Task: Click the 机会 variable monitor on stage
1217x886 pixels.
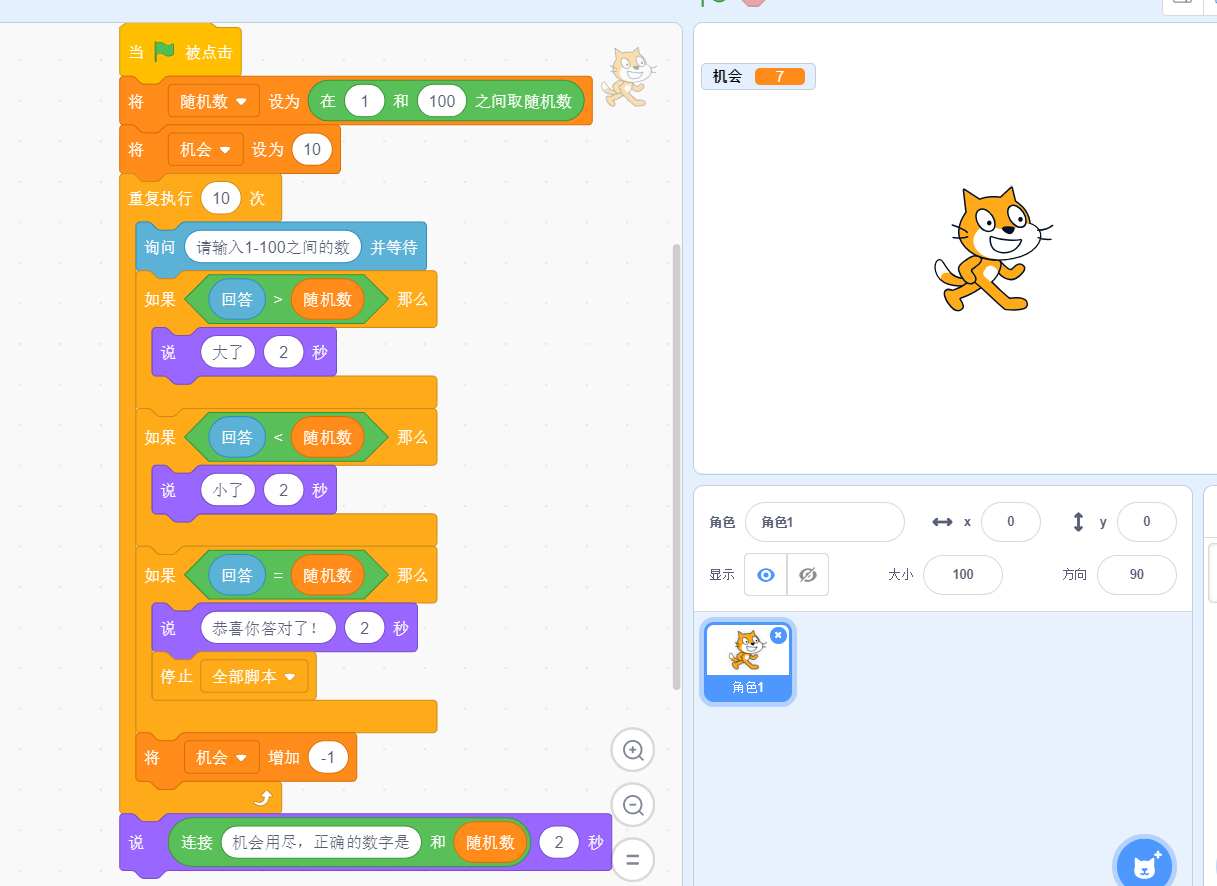Action: (x=758, y=76)
